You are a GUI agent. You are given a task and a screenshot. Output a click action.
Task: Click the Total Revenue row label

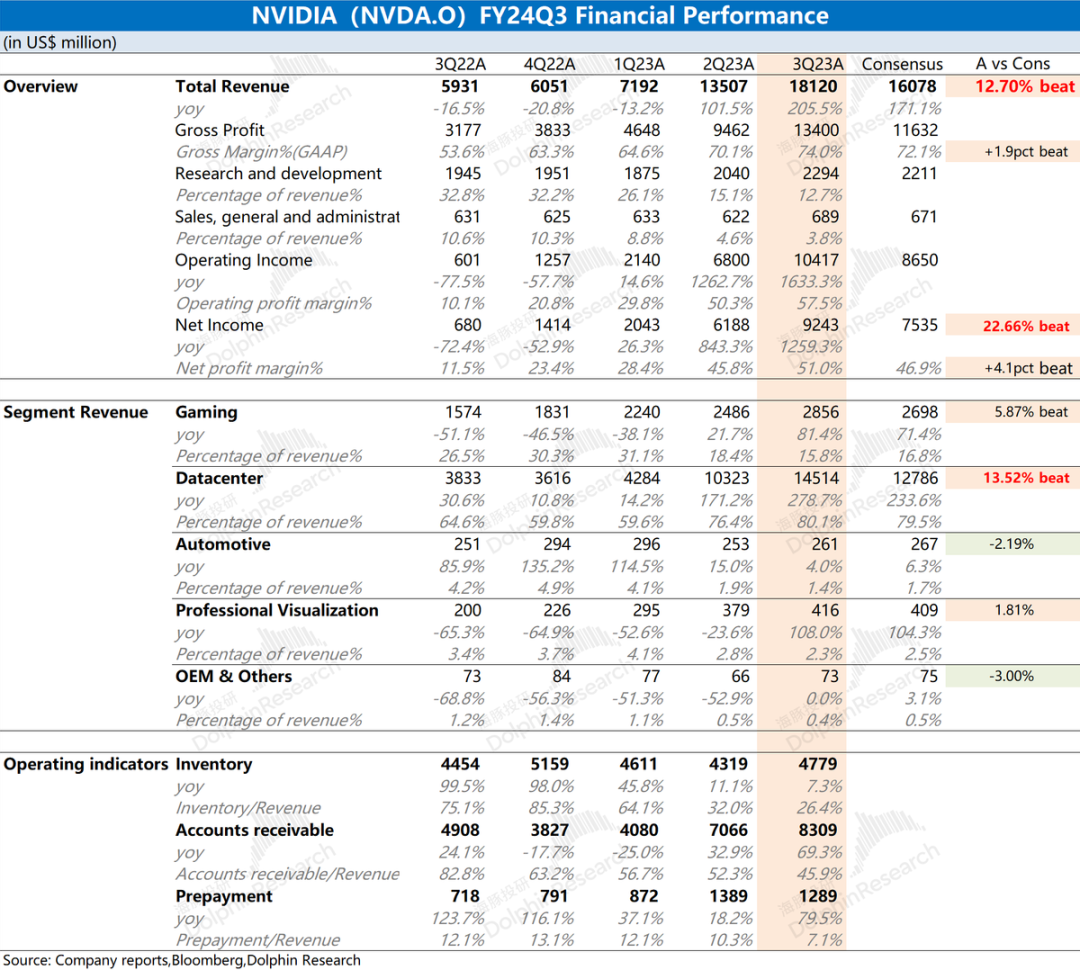point(232,87)
